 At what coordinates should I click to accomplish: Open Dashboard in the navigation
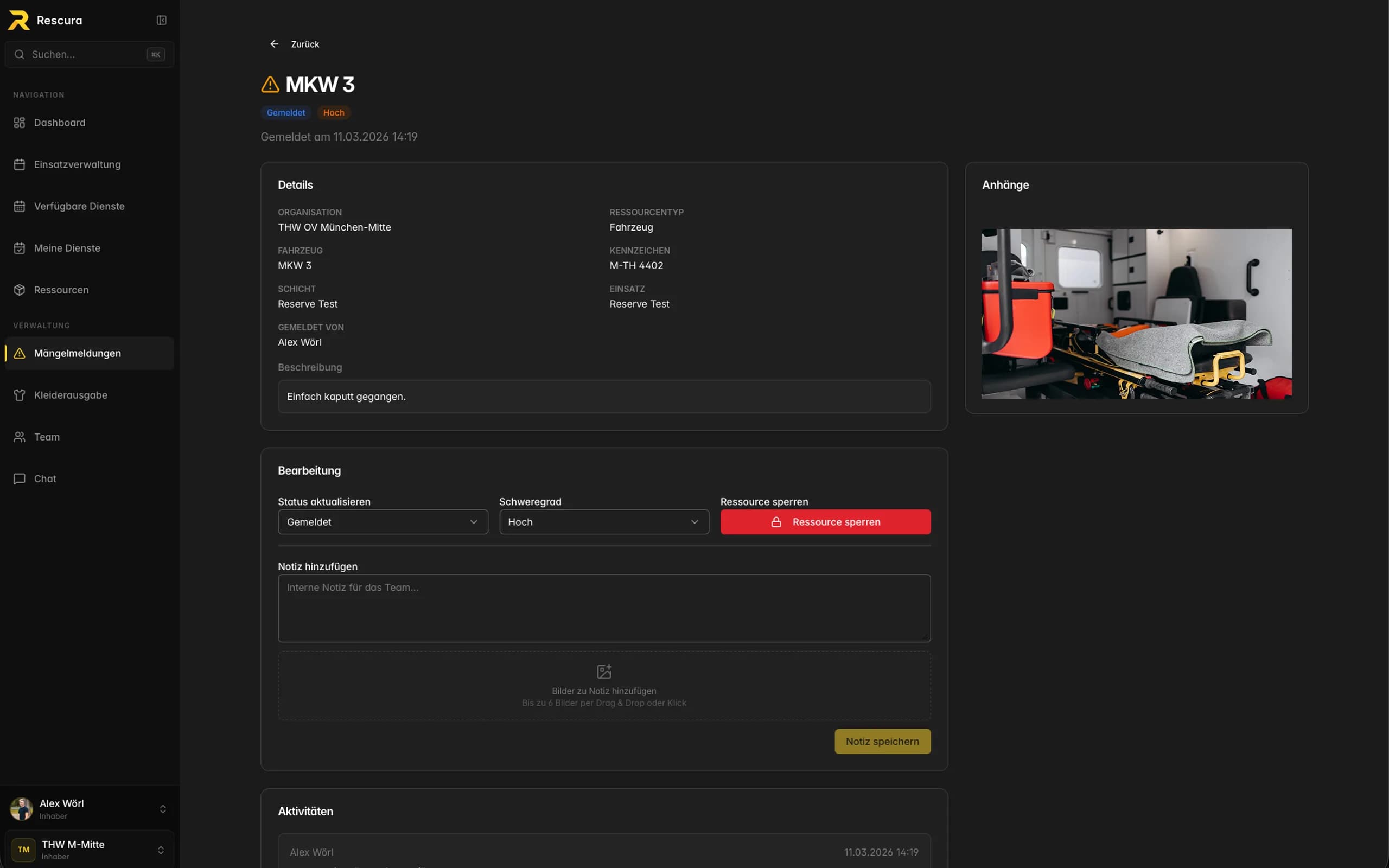[x=89, y=122]
